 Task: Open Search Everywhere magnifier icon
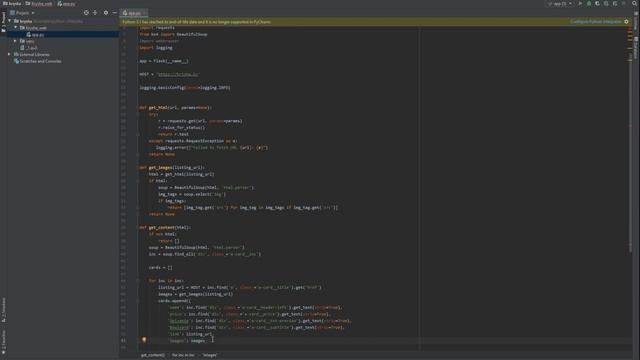click(x=635, y=4)
